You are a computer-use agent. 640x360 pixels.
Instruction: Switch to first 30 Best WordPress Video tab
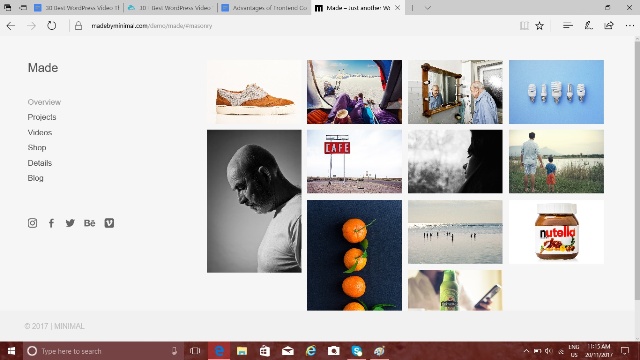coord(77,8)
